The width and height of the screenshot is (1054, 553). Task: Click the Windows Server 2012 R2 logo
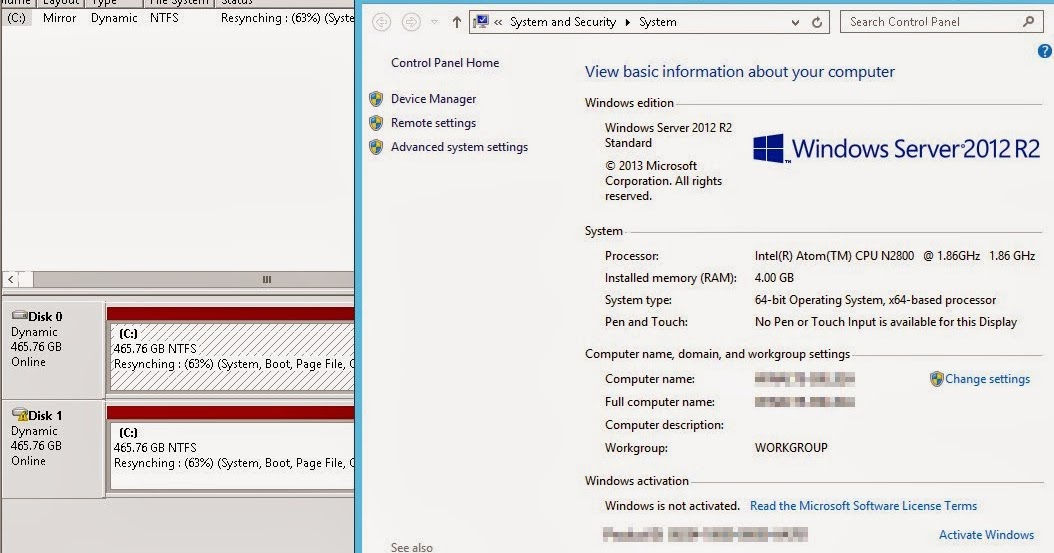click(x=896, y=148)
